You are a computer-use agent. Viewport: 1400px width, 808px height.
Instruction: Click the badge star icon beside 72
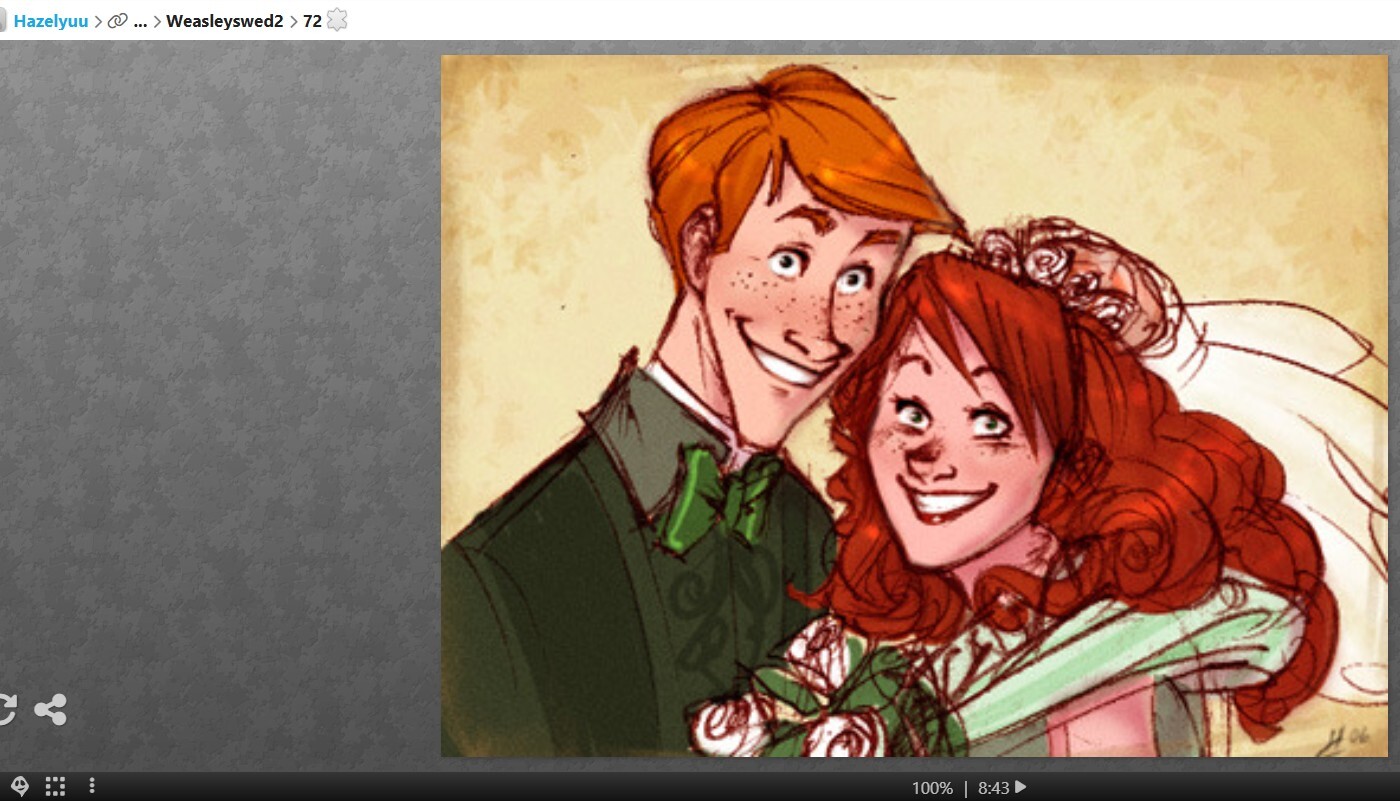click(337, 20)
